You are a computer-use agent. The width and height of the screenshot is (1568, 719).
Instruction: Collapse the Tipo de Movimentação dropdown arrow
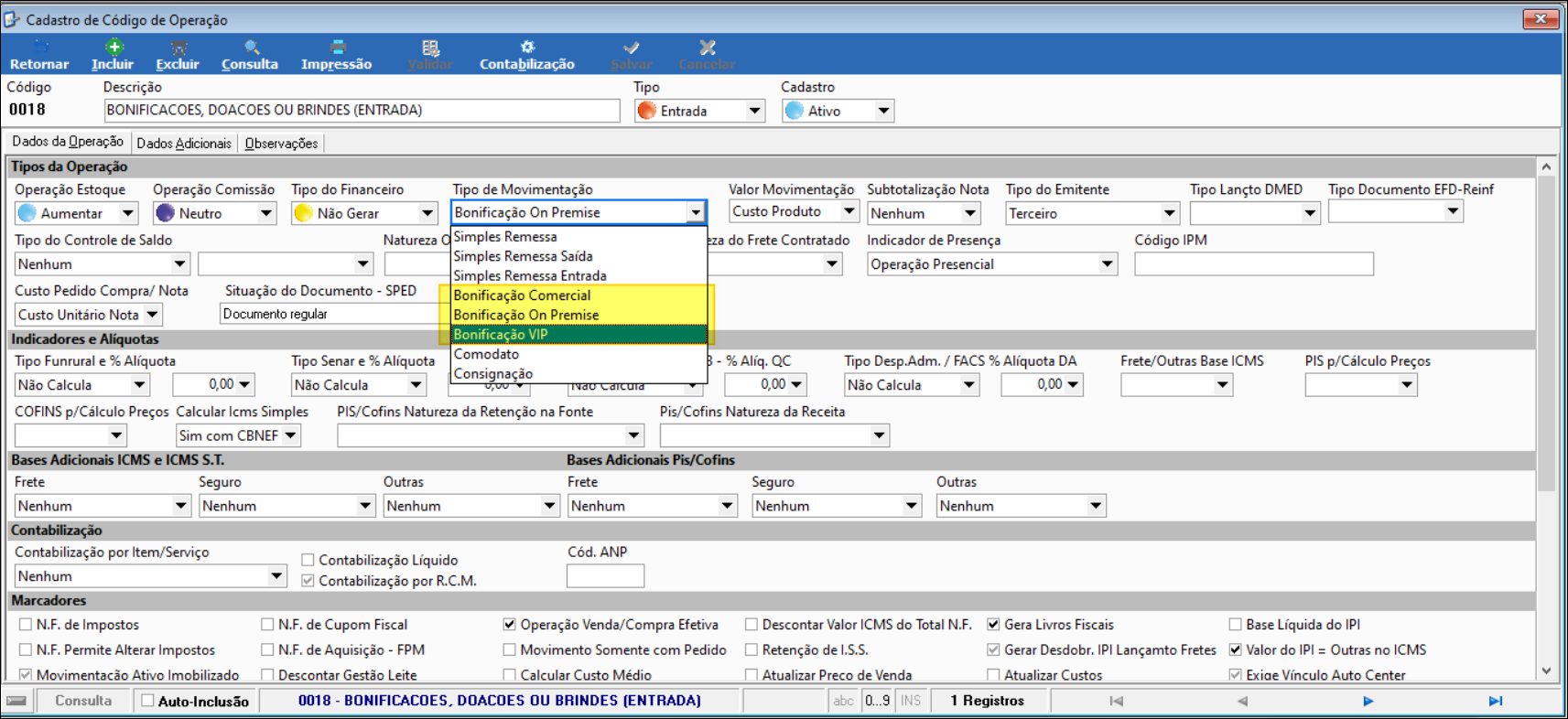(x=696, y=212)
